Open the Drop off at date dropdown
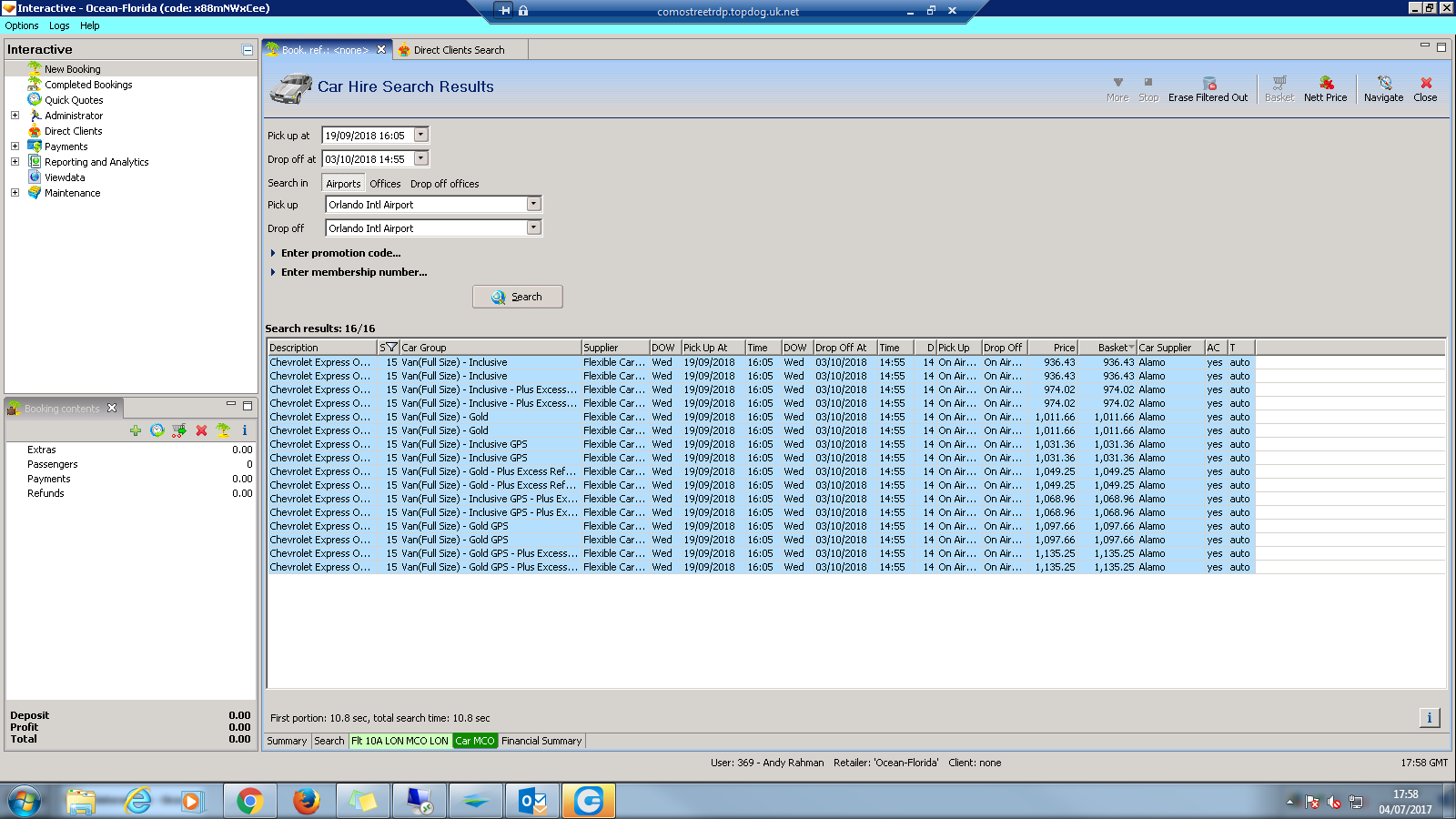The width and height of the screenshot is (1456, 819). (420, 158)
